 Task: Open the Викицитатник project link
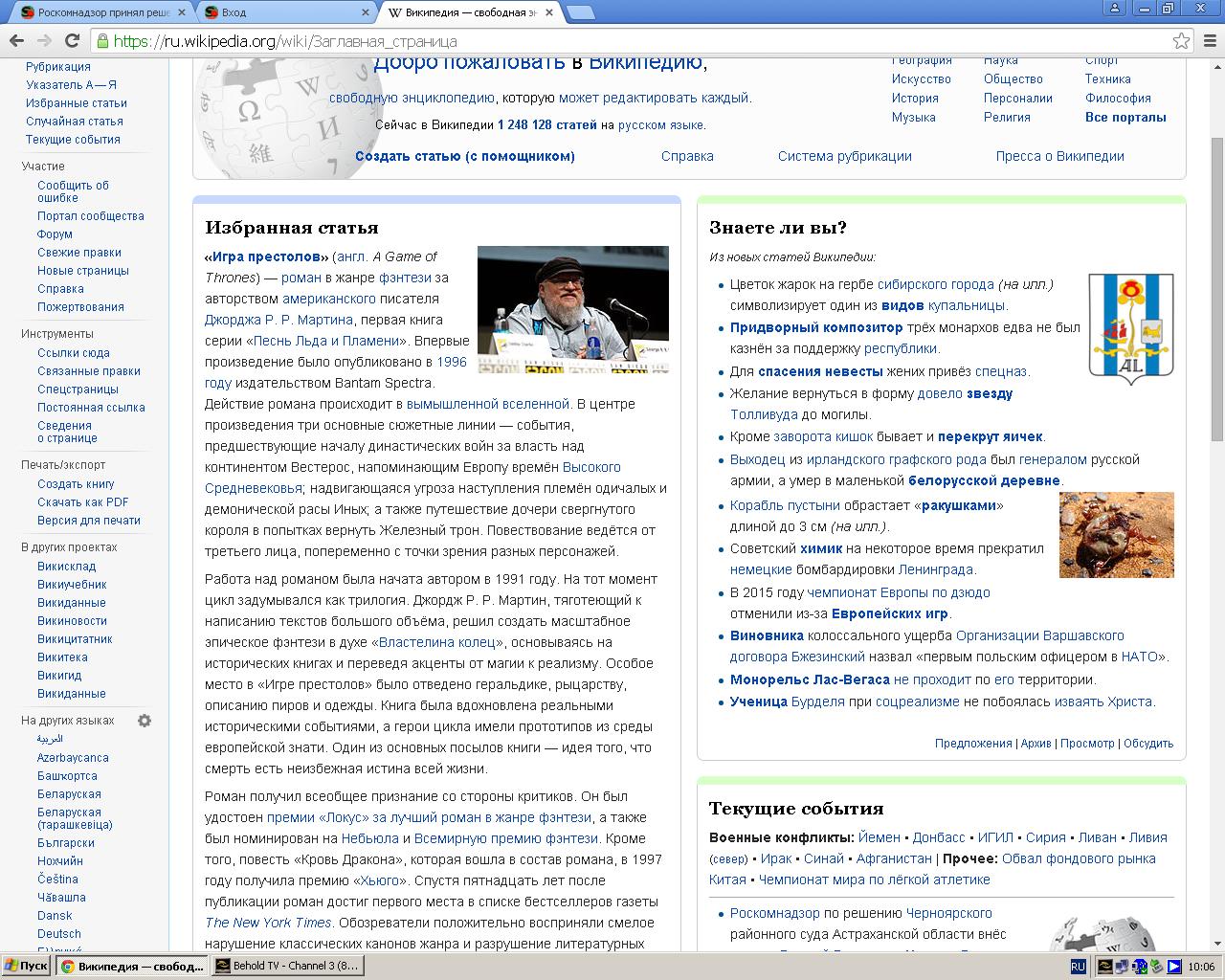pos(75,639)
